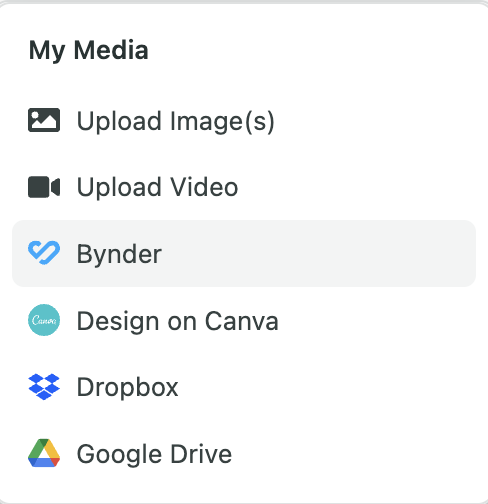Click the Bynder logo icon
The image size is (488, 504).
(44, 253)
